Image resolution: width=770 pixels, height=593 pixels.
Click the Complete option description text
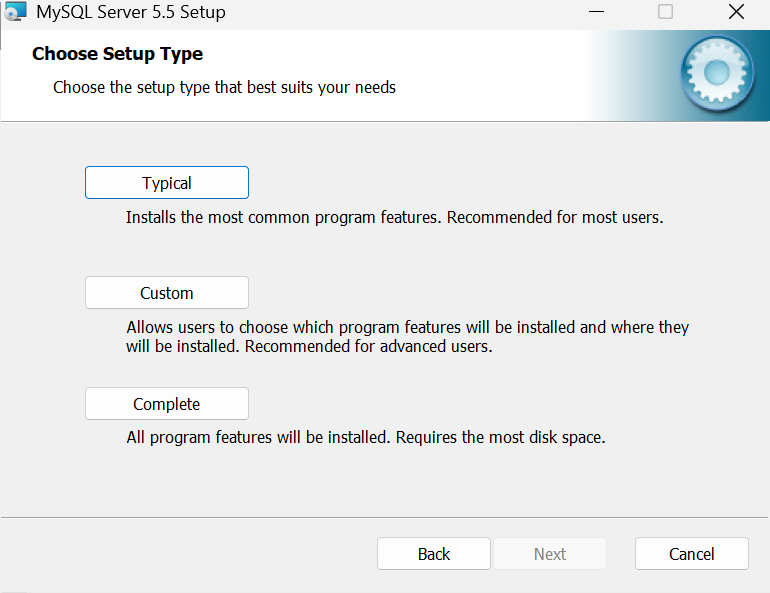(x=366, y=437)
